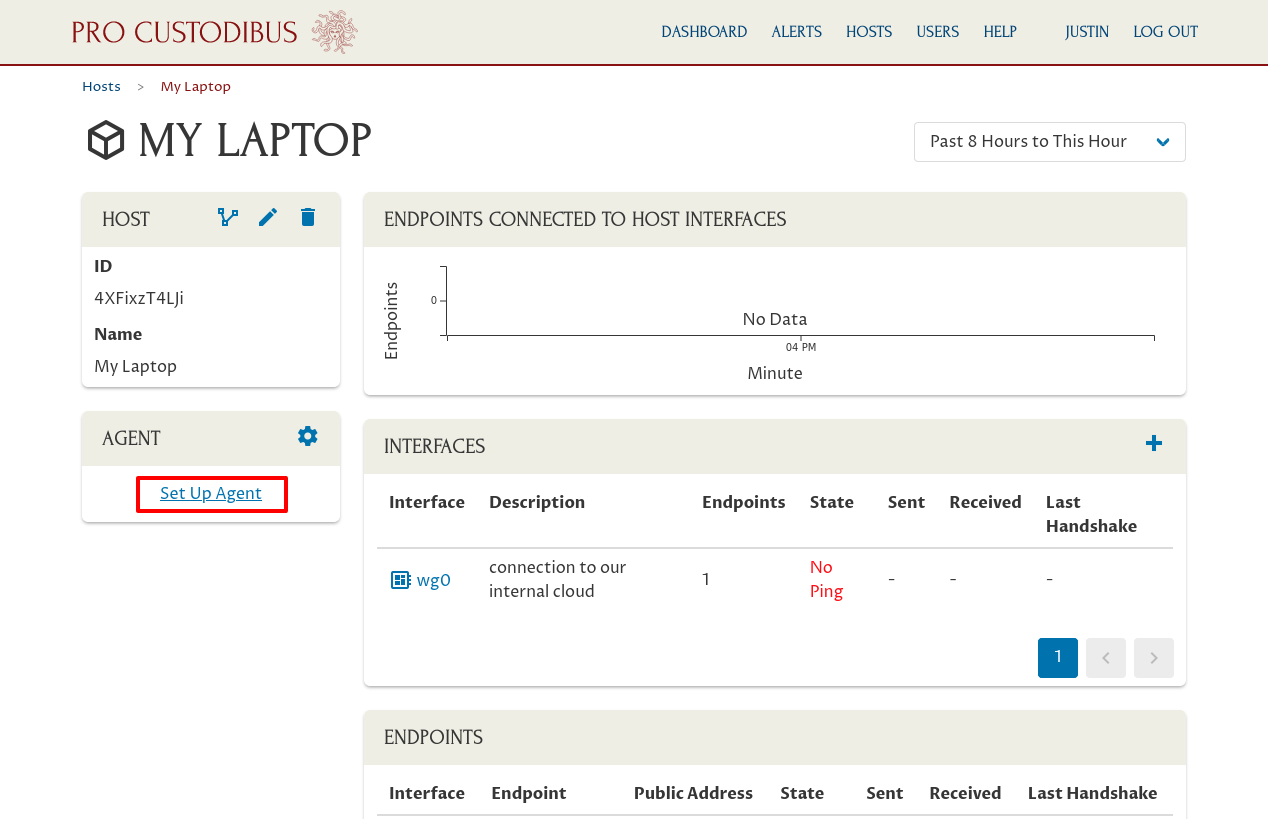Click previous page arrow in Interfaces
The width and height of the screenshot is (1268, 819).
point(1106,658)
